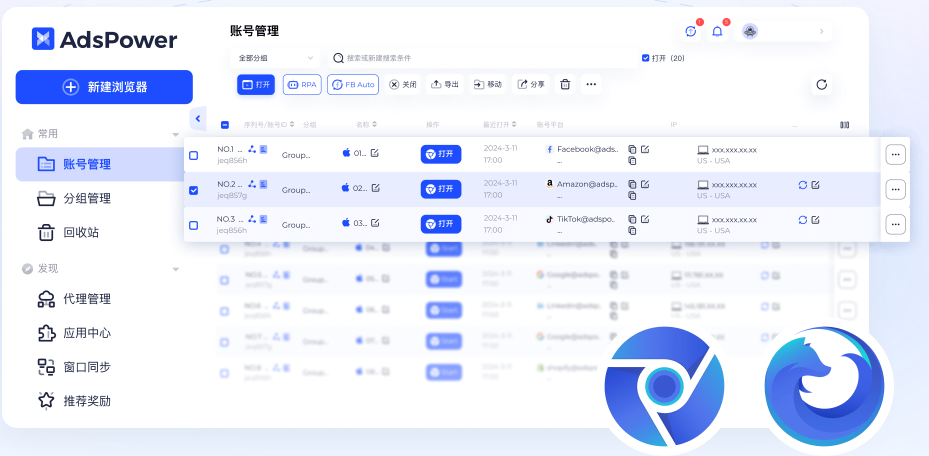The width and height of the screenshot is (929, 456).
Task: Open more options for row NO.2
Action: coord(895,190)
